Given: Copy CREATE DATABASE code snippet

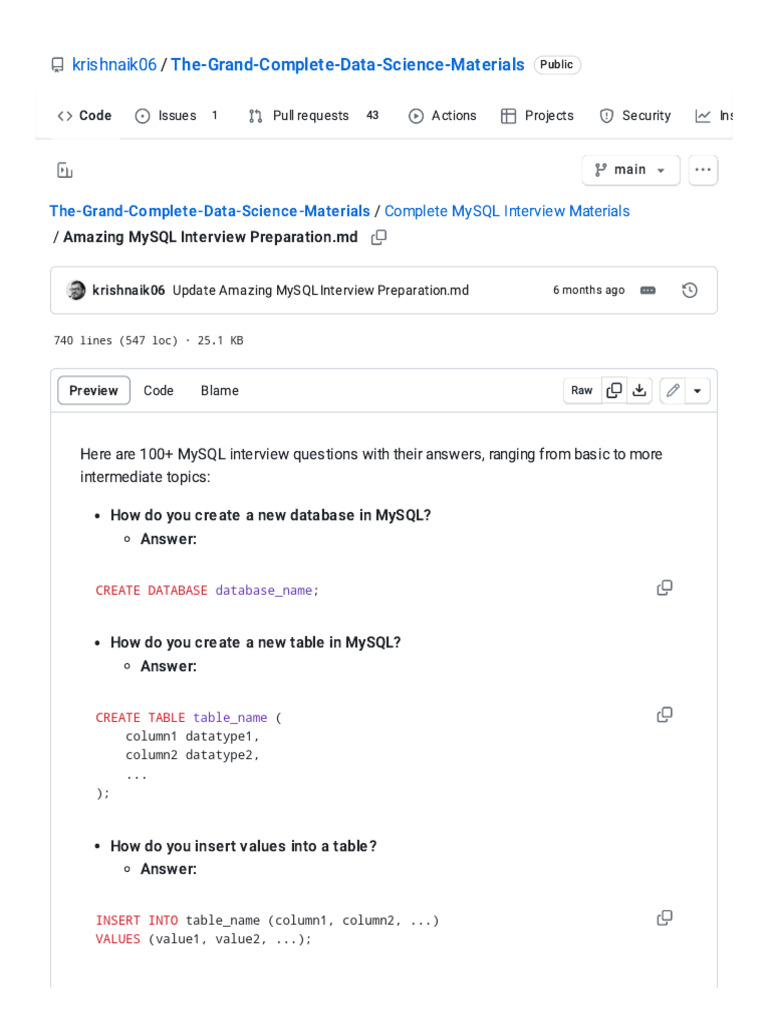Looking at the screenshot, I should pos(664,588).
